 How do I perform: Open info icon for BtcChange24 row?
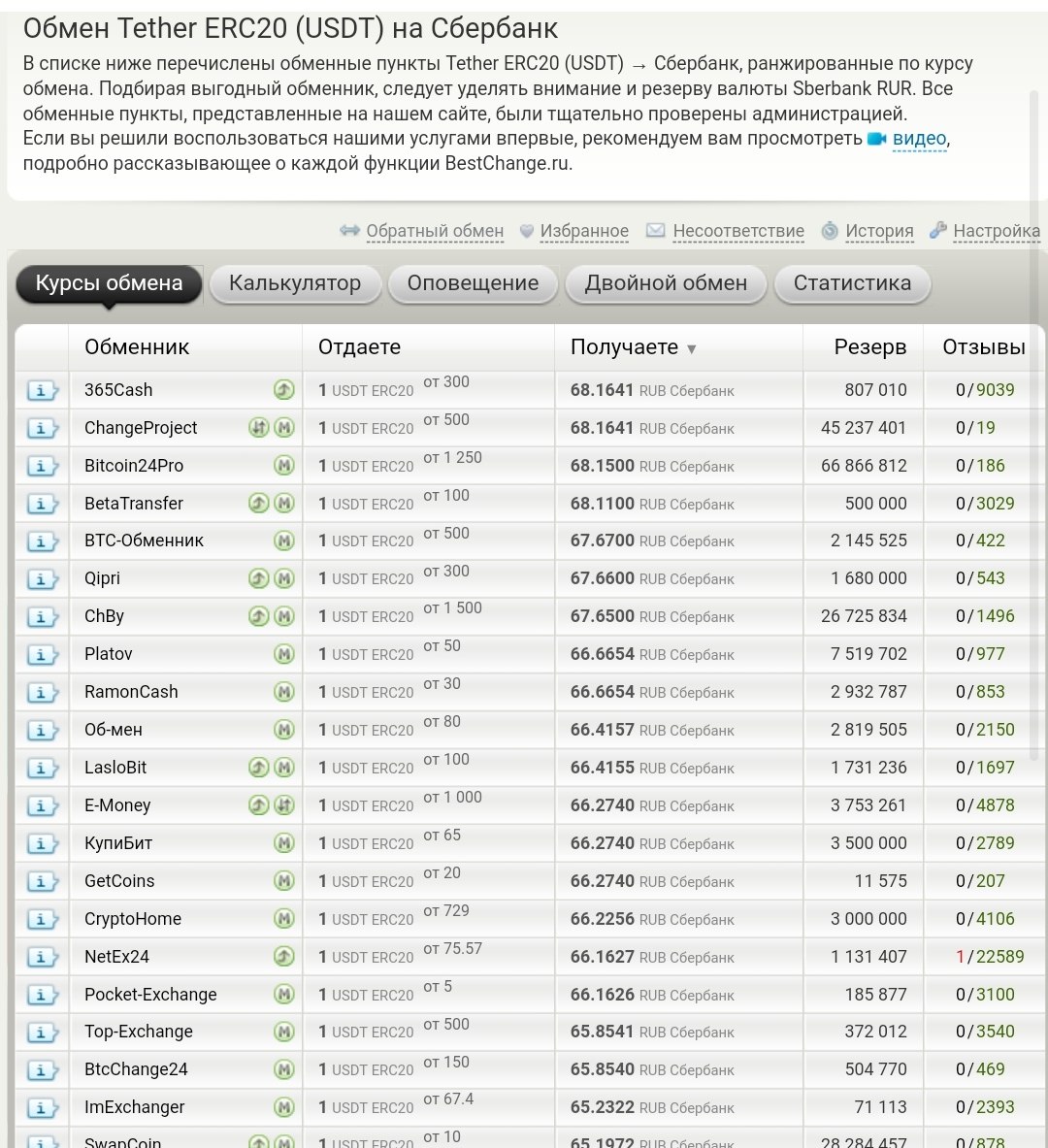pyautogui.click(x=42, y=1071)
